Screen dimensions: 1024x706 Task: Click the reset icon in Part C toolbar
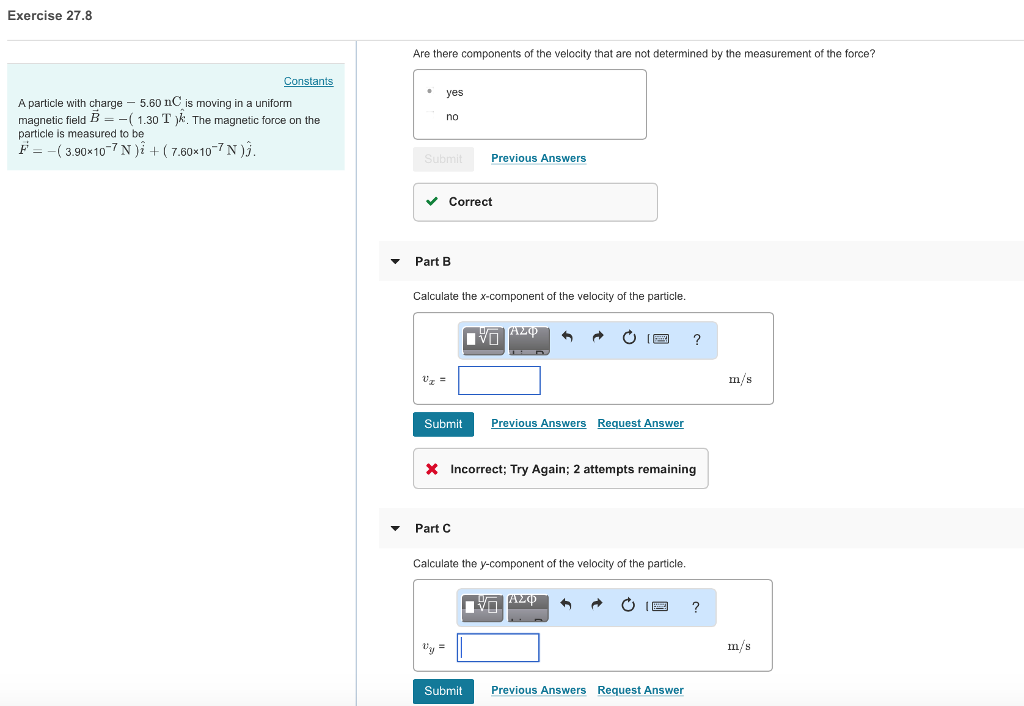629,606
